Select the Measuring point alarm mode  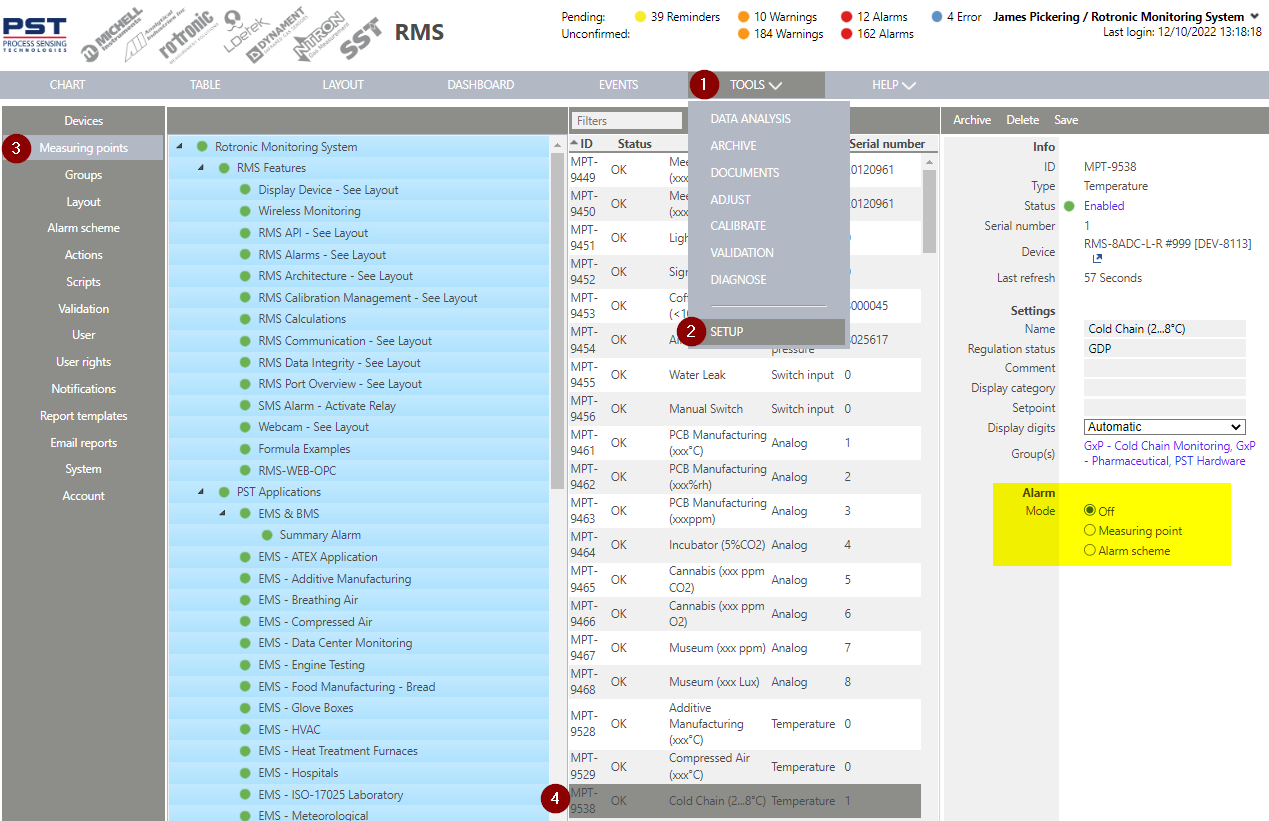point(1090,531)
